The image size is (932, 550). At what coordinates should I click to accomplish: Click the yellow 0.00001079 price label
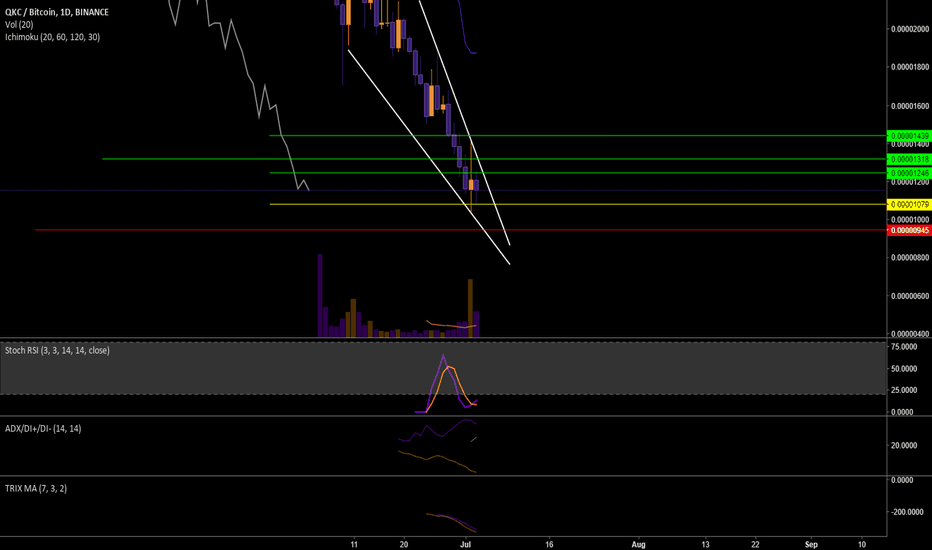point(909,205)
